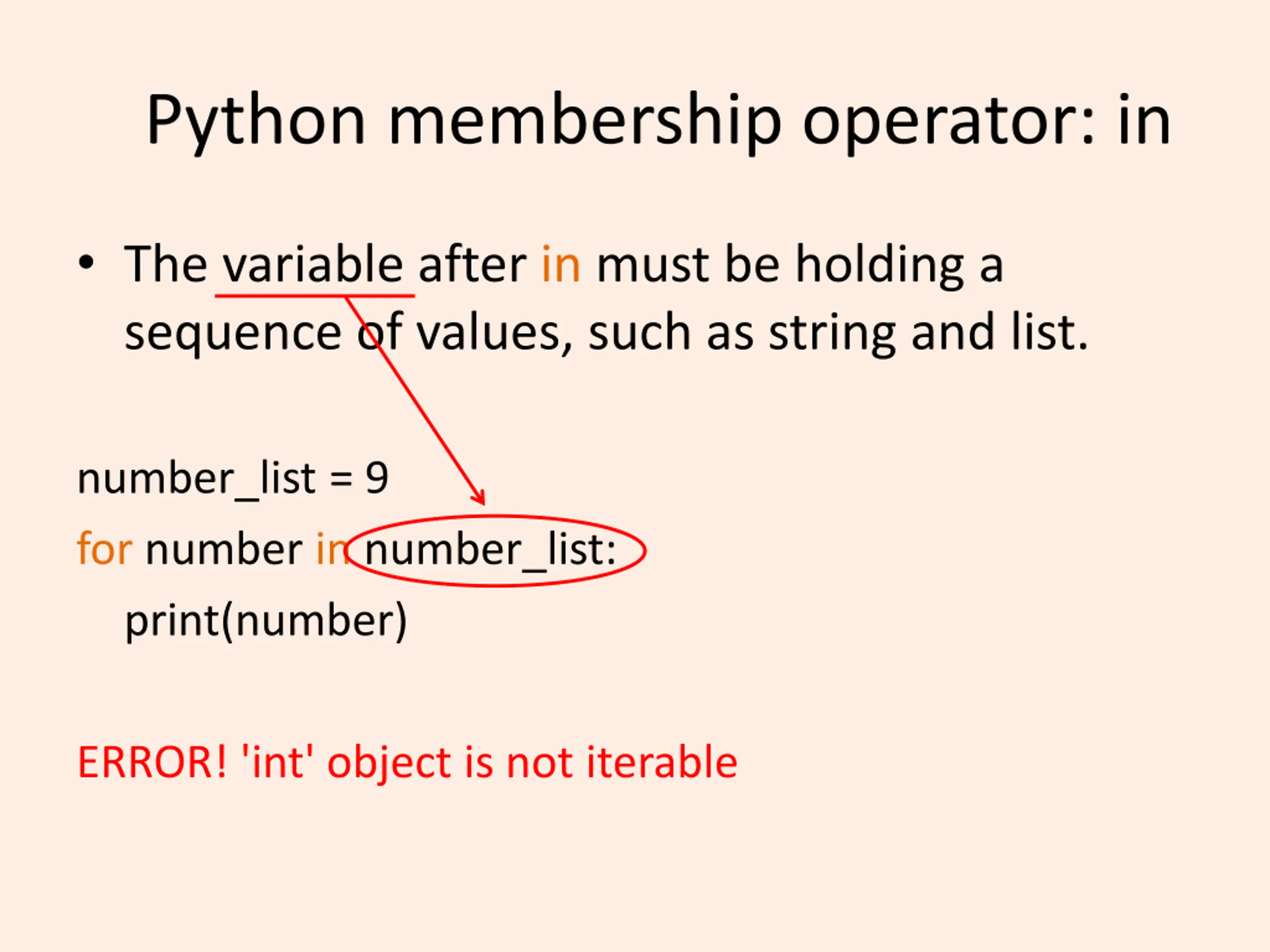Click the digit 9 in the assignment line
Image resolution: width=1270 pixels, height=952 pixels.
377,477
